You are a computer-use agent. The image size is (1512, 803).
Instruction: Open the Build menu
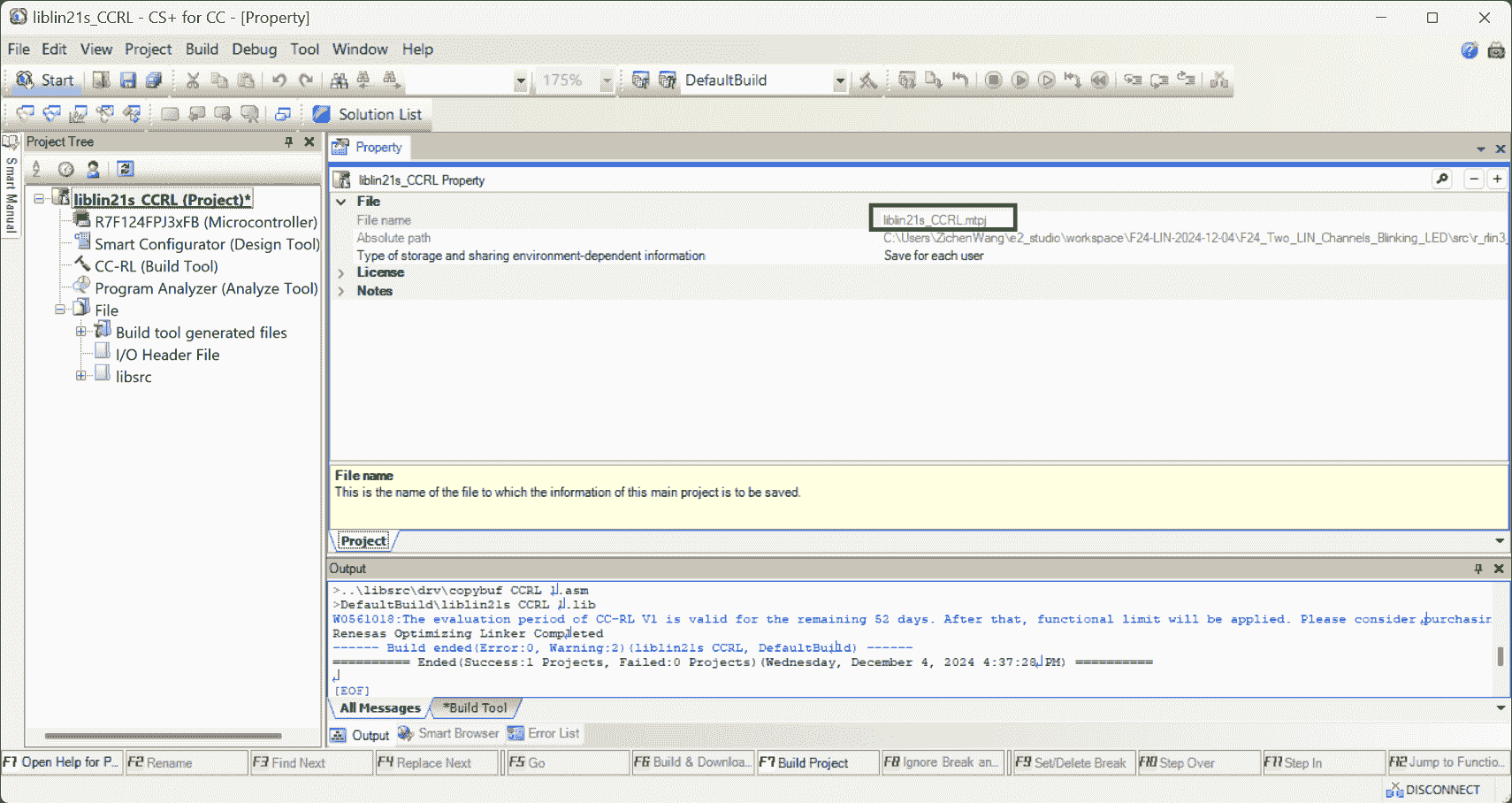202,50
